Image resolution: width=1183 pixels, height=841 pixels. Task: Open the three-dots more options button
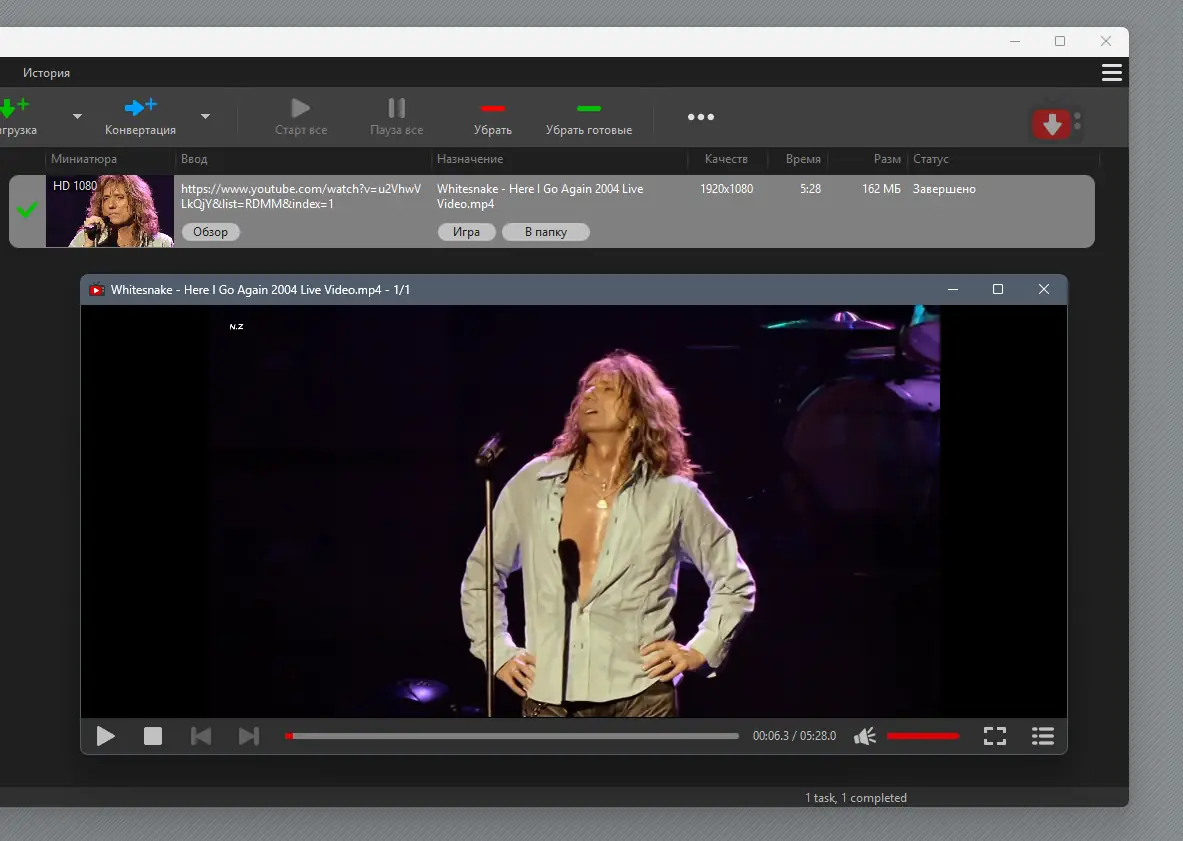701,117
